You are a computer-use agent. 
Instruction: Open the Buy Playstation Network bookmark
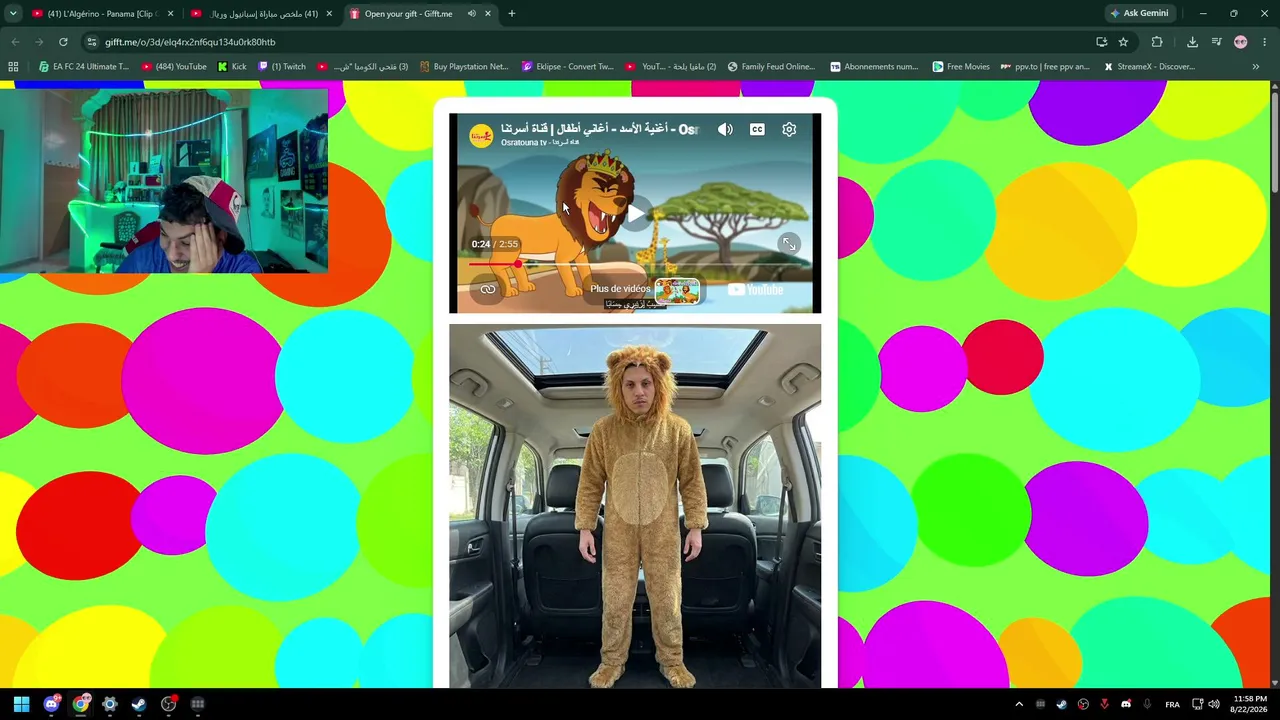(464, 67)
